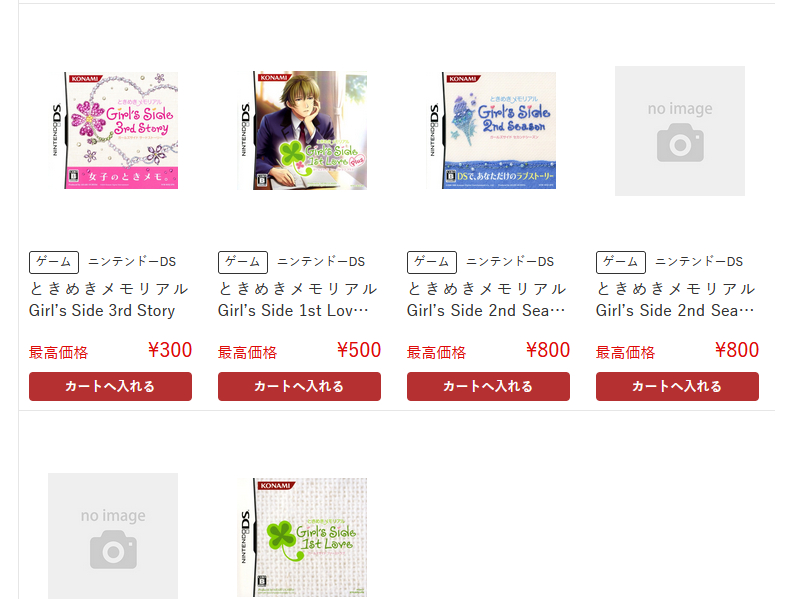798x599 pixels.
Task: Open the third product's 2nd Sea… title link
Action: coord(487,299)
